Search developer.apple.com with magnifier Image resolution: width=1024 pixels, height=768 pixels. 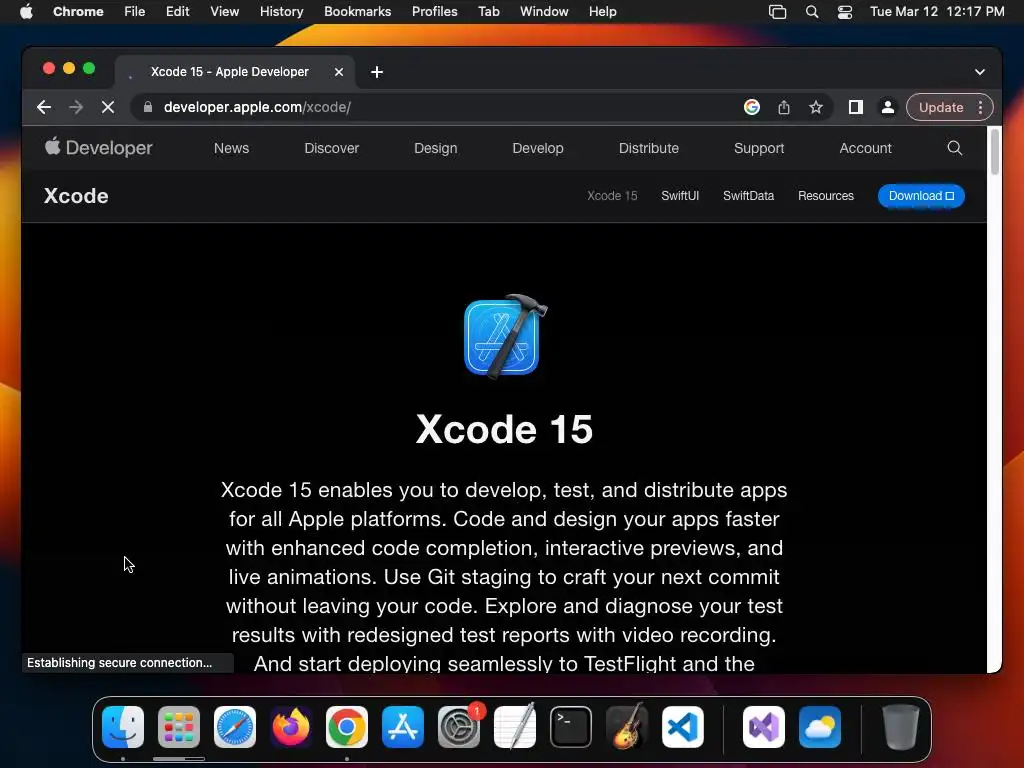(x=955, y=148)
